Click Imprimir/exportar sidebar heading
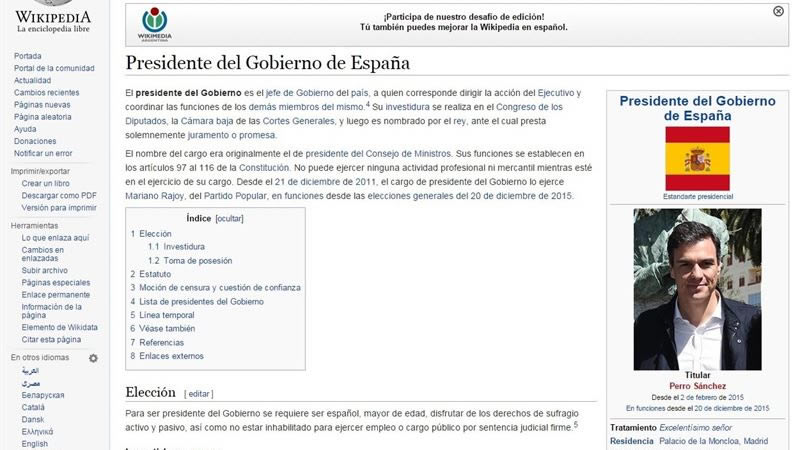 tap(40, 171)
